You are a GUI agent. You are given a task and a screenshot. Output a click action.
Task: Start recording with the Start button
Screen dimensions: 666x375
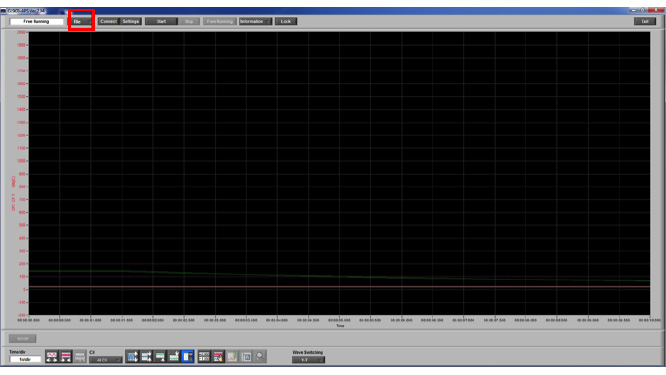(x=161, y=21)
